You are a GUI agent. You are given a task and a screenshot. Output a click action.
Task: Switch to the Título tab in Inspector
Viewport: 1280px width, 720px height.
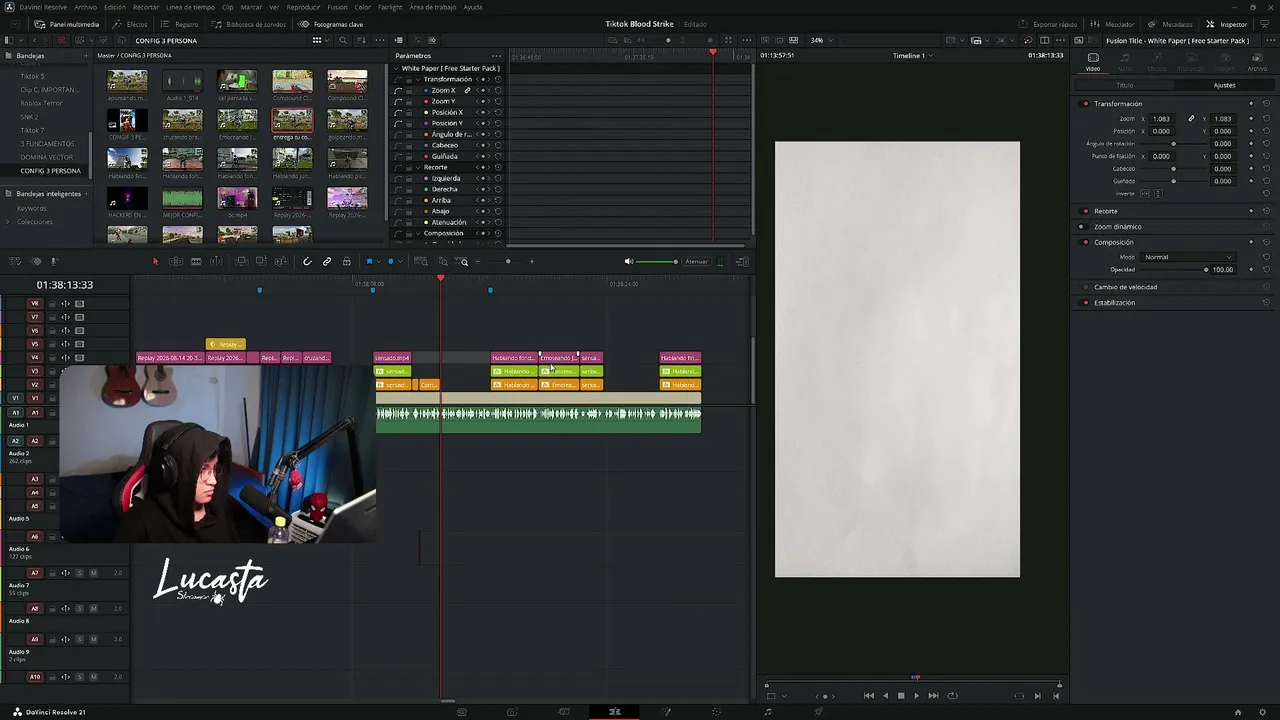point(1125,85)
